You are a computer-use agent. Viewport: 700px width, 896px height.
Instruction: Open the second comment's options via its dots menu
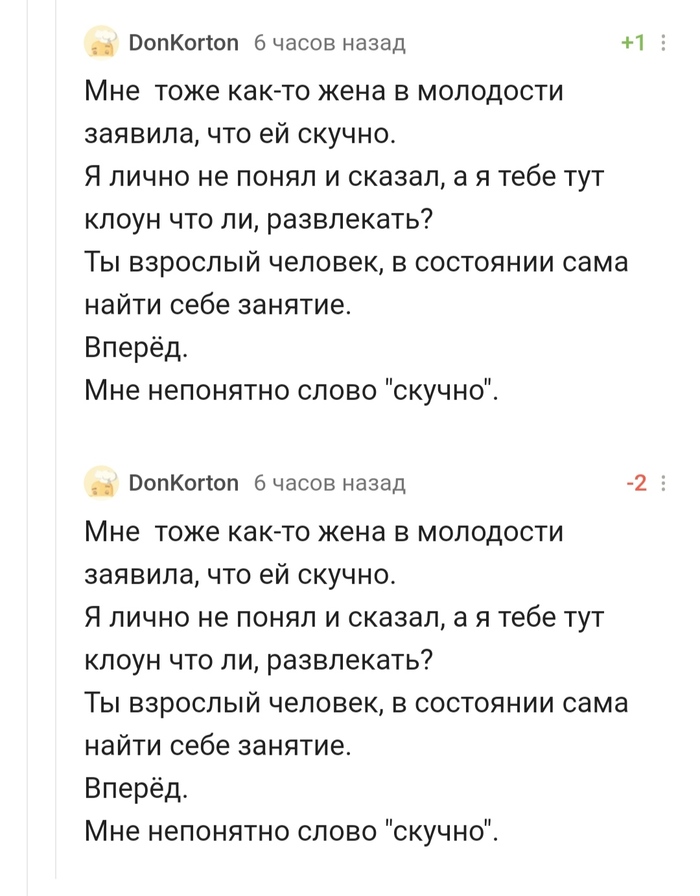pos(663,483)
